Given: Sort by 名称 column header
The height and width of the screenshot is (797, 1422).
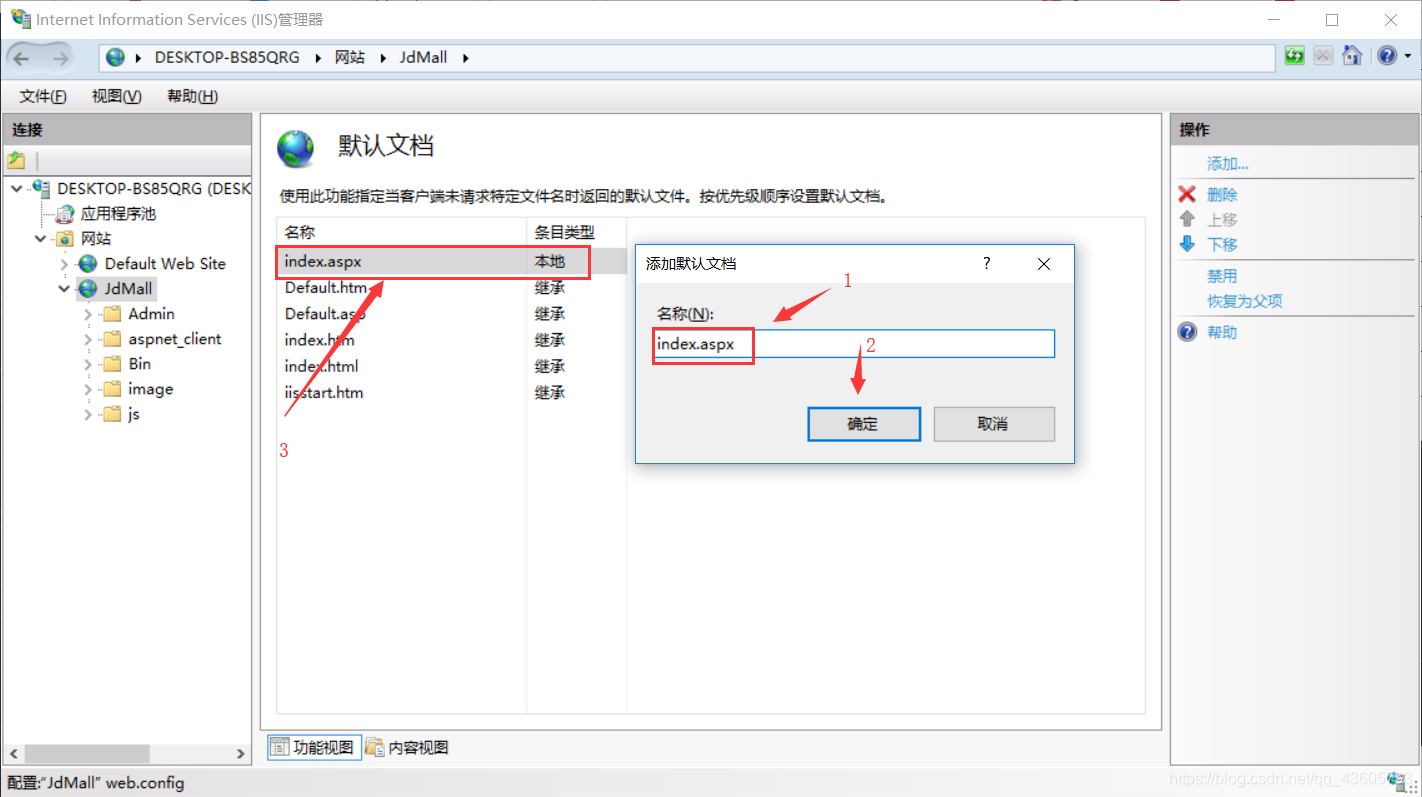Looking at the screenshot, I should 402,232.
